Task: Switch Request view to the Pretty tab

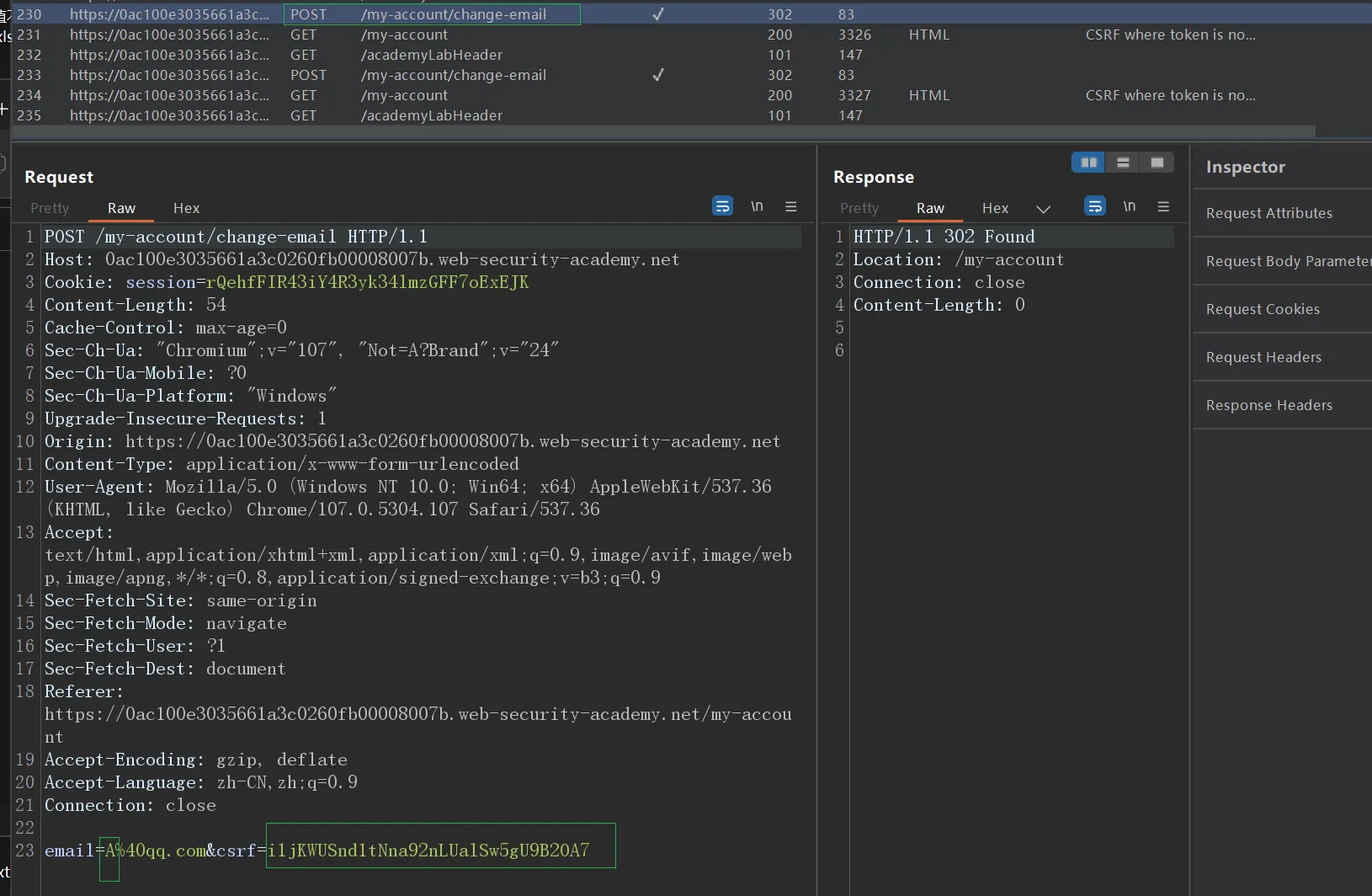Action: coord(50,208)
